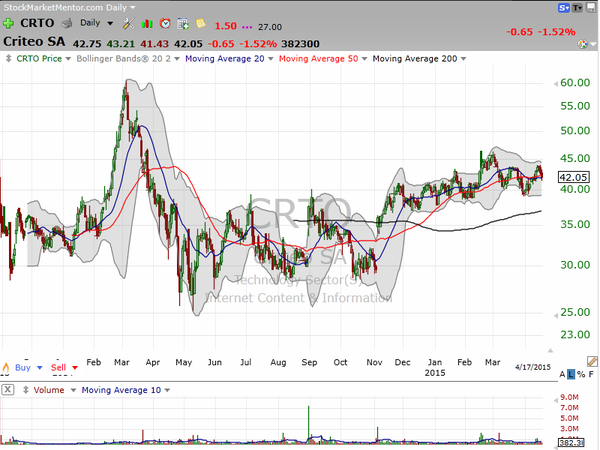Viewport: 600px width, 450px height.
Task: Click the CRTO ticker symbol
Action: (x=37, y=23)
